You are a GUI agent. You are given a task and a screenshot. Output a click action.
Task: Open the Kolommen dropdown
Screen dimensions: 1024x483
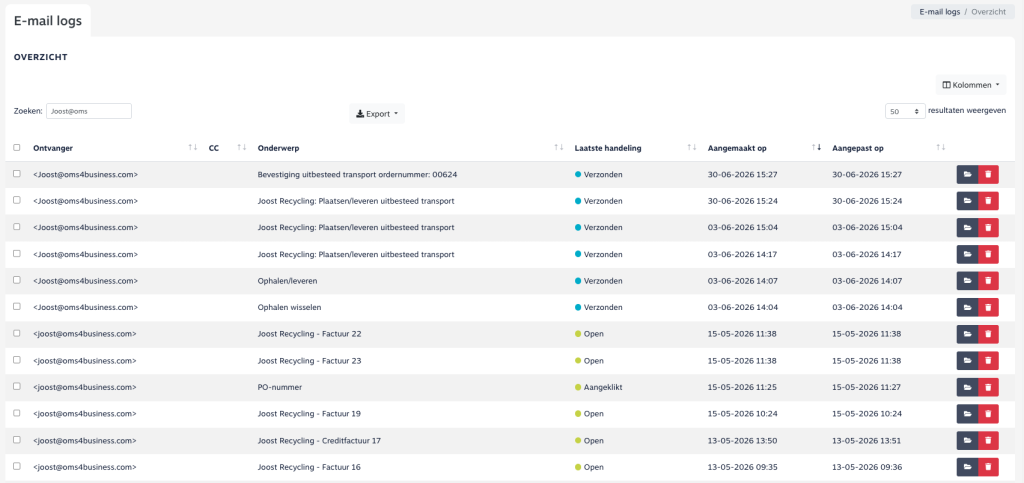pos(971,85)
